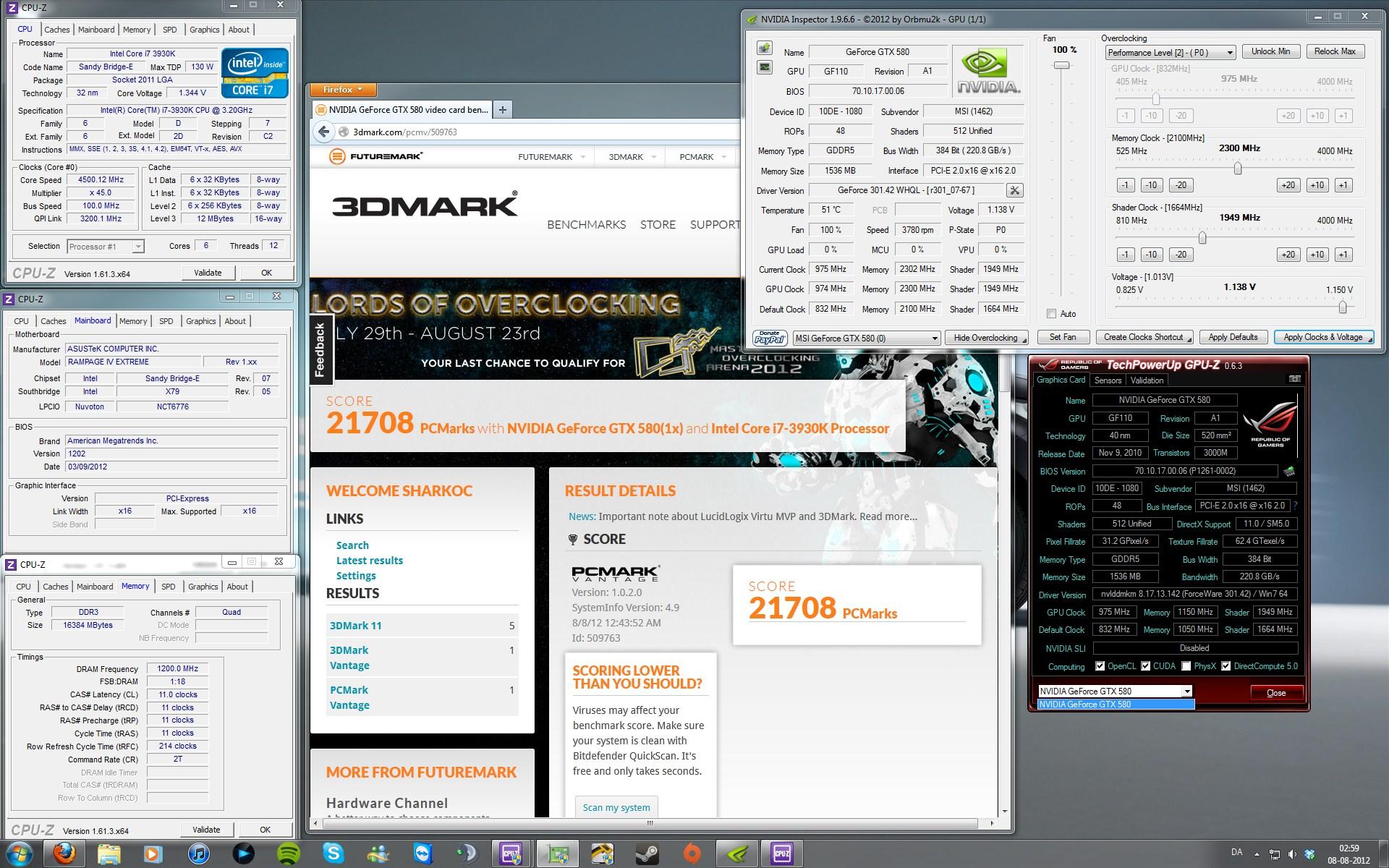Enable the Auto fan checkbox

pos(1051,313)
